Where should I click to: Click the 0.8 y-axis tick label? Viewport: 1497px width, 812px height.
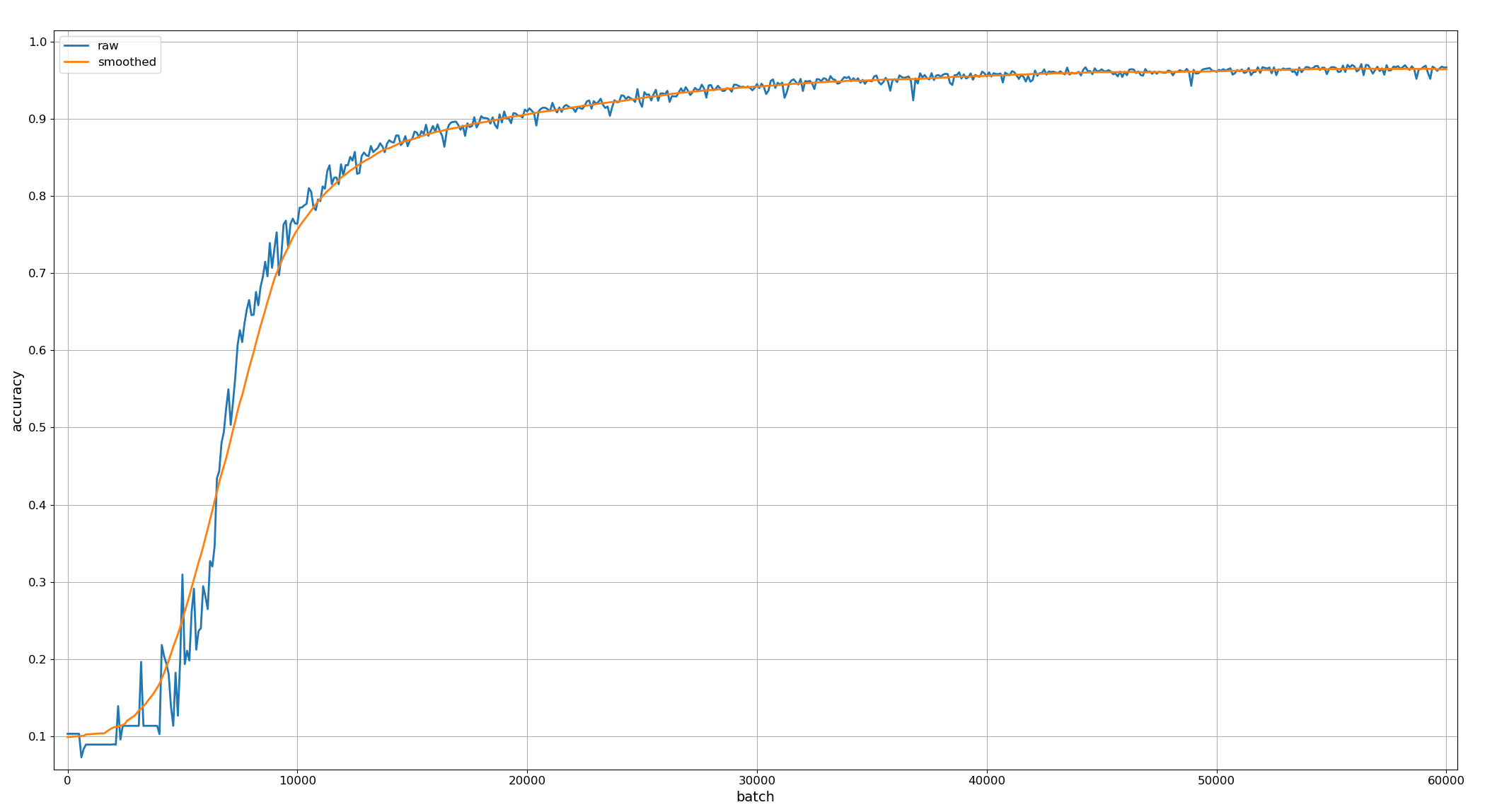pos(37,196)
